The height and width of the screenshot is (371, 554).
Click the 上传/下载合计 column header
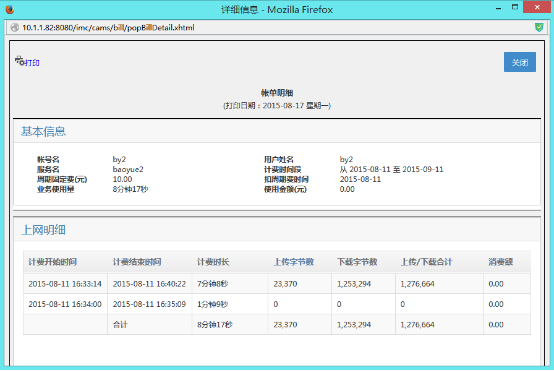(x=426, y=262)
